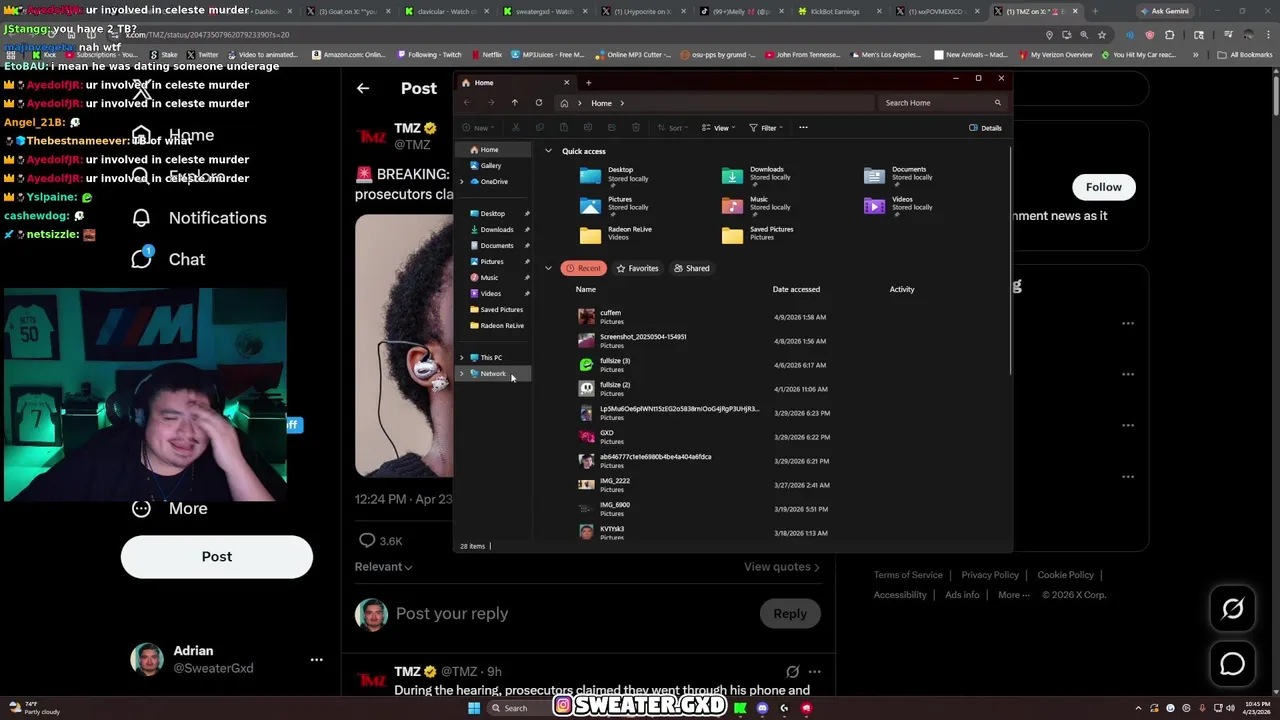Click the Reply button under the post
The image size is (1280, 720).
(x=790, y=614)
